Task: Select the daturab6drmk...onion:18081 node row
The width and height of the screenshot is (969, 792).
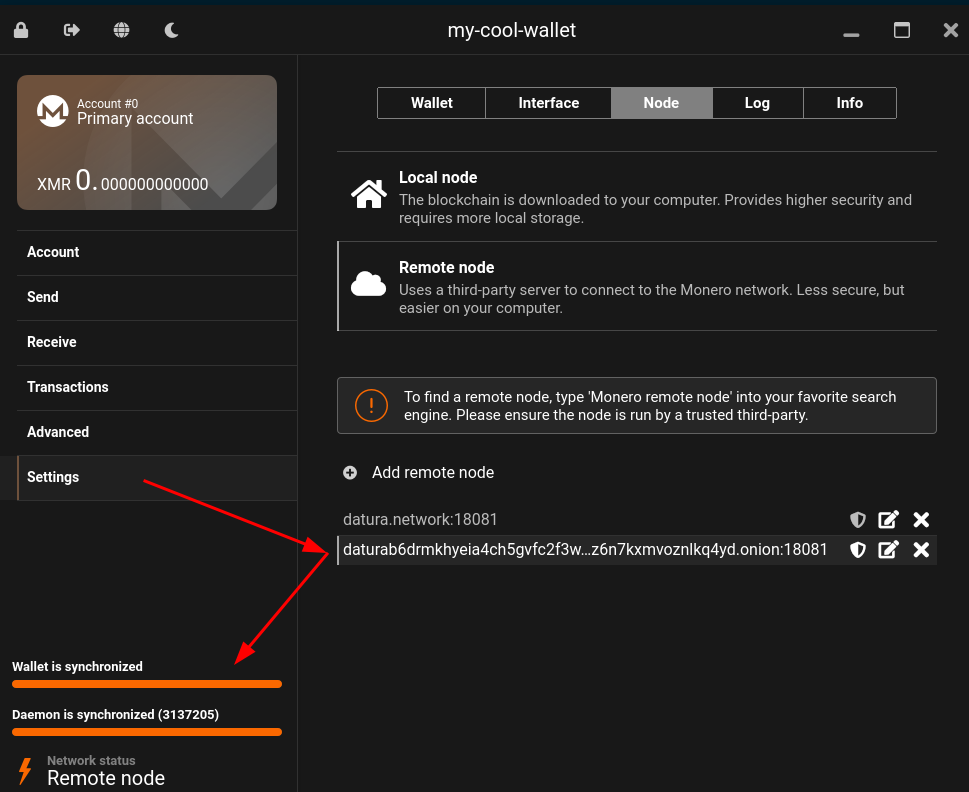Action: point(637,550)
